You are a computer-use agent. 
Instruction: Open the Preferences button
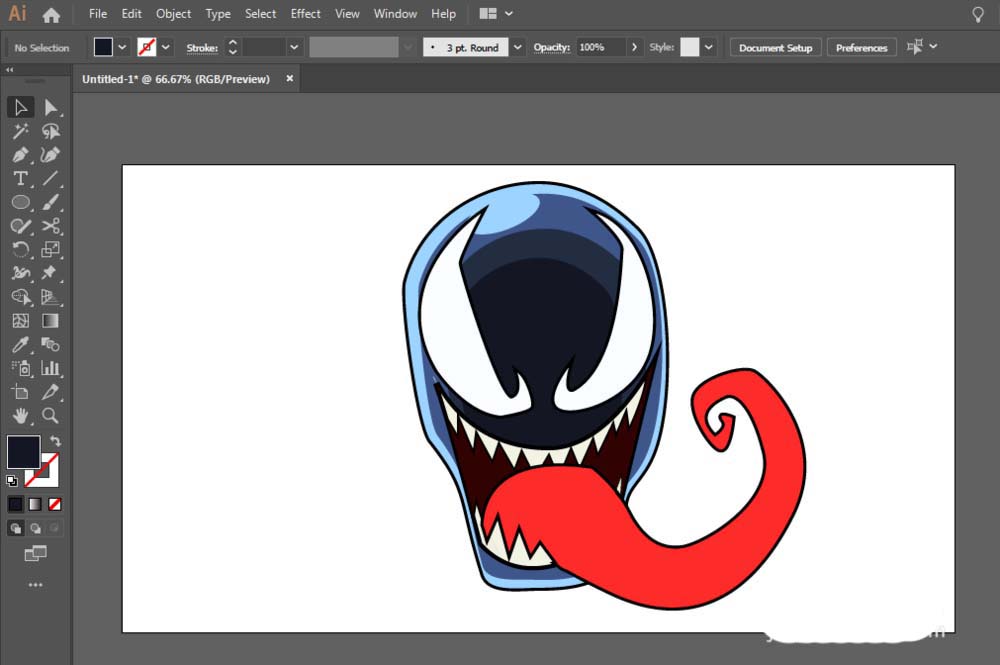(x=861, y=48)
